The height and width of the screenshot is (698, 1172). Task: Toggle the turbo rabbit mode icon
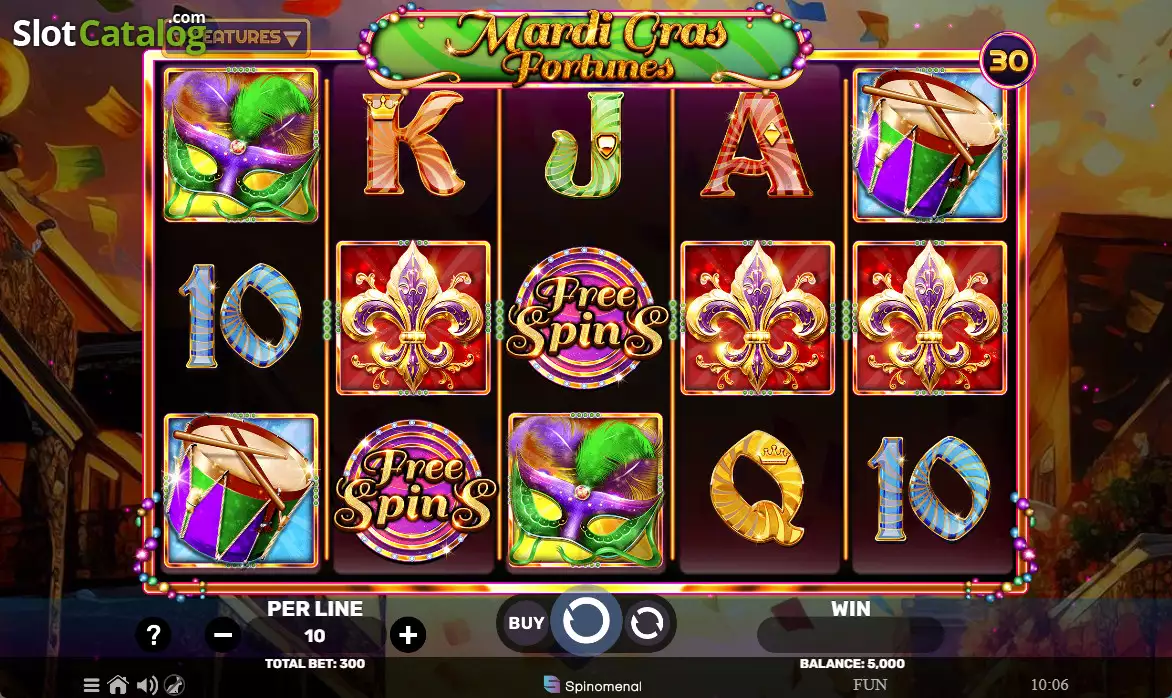174,685
